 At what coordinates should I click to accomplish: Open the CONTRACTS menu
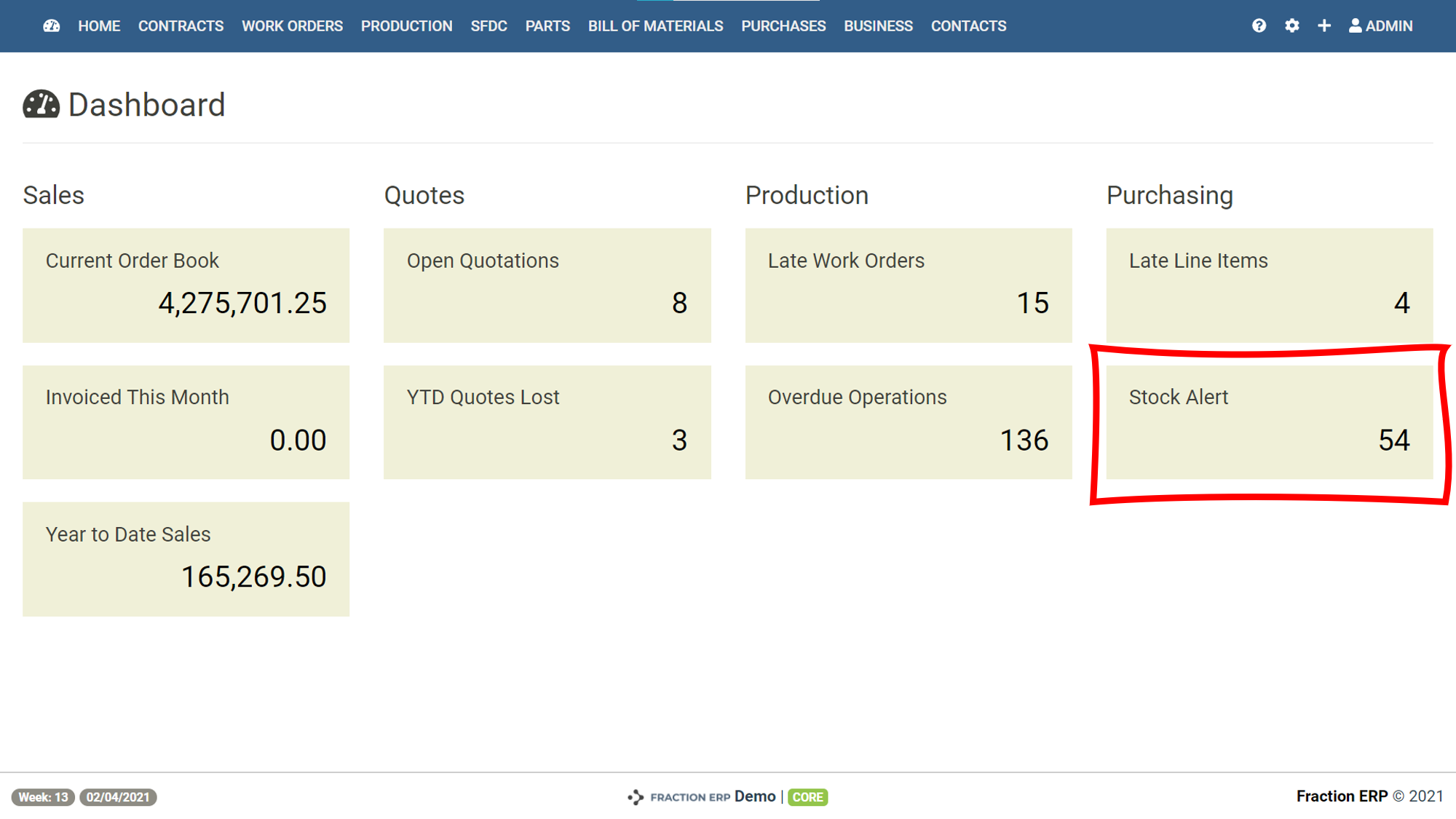181,26
